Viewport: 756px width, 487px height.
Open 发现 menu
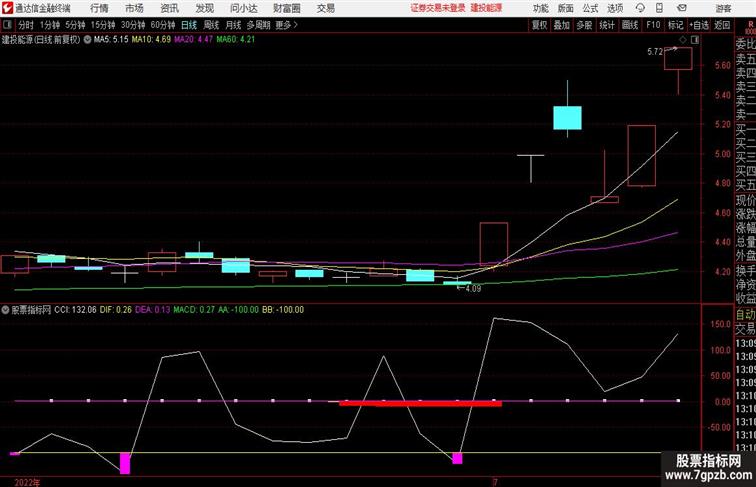point(204,8)
